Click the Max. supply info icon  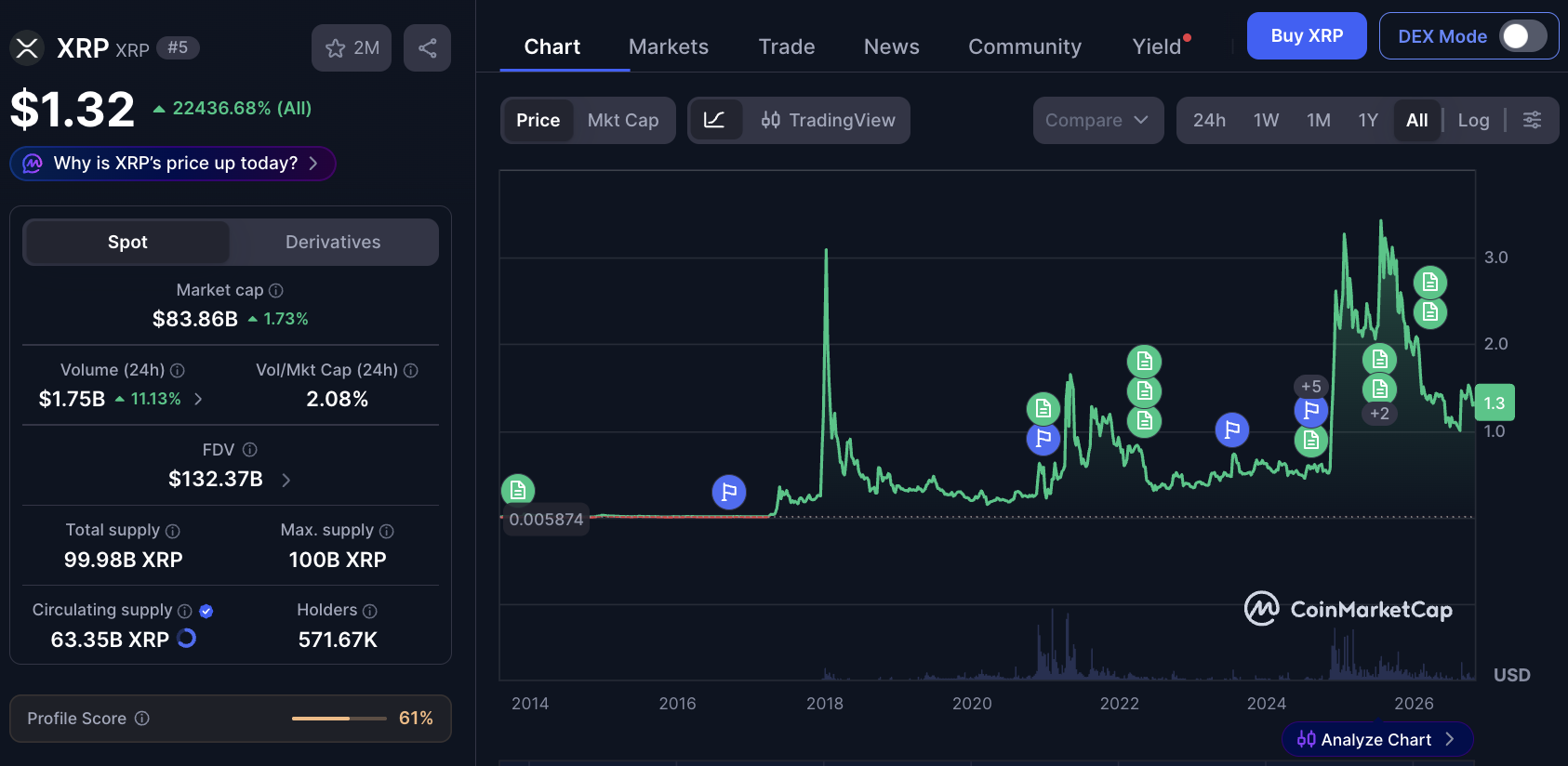[x=387, y=531]
